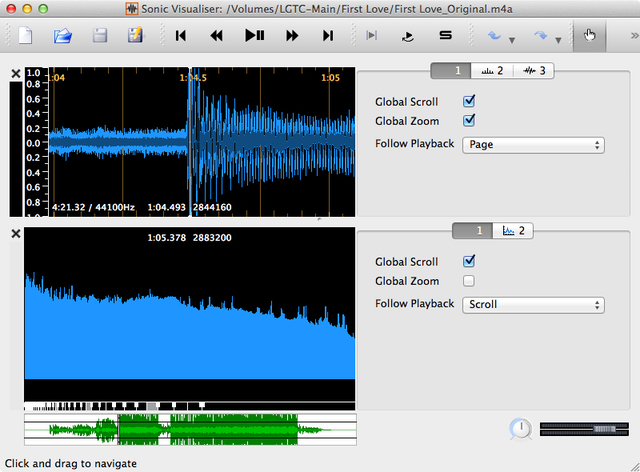Screen dimensions: 640x472
Task: Open an audio file with the folder icon
Action: tap(63, 36)
